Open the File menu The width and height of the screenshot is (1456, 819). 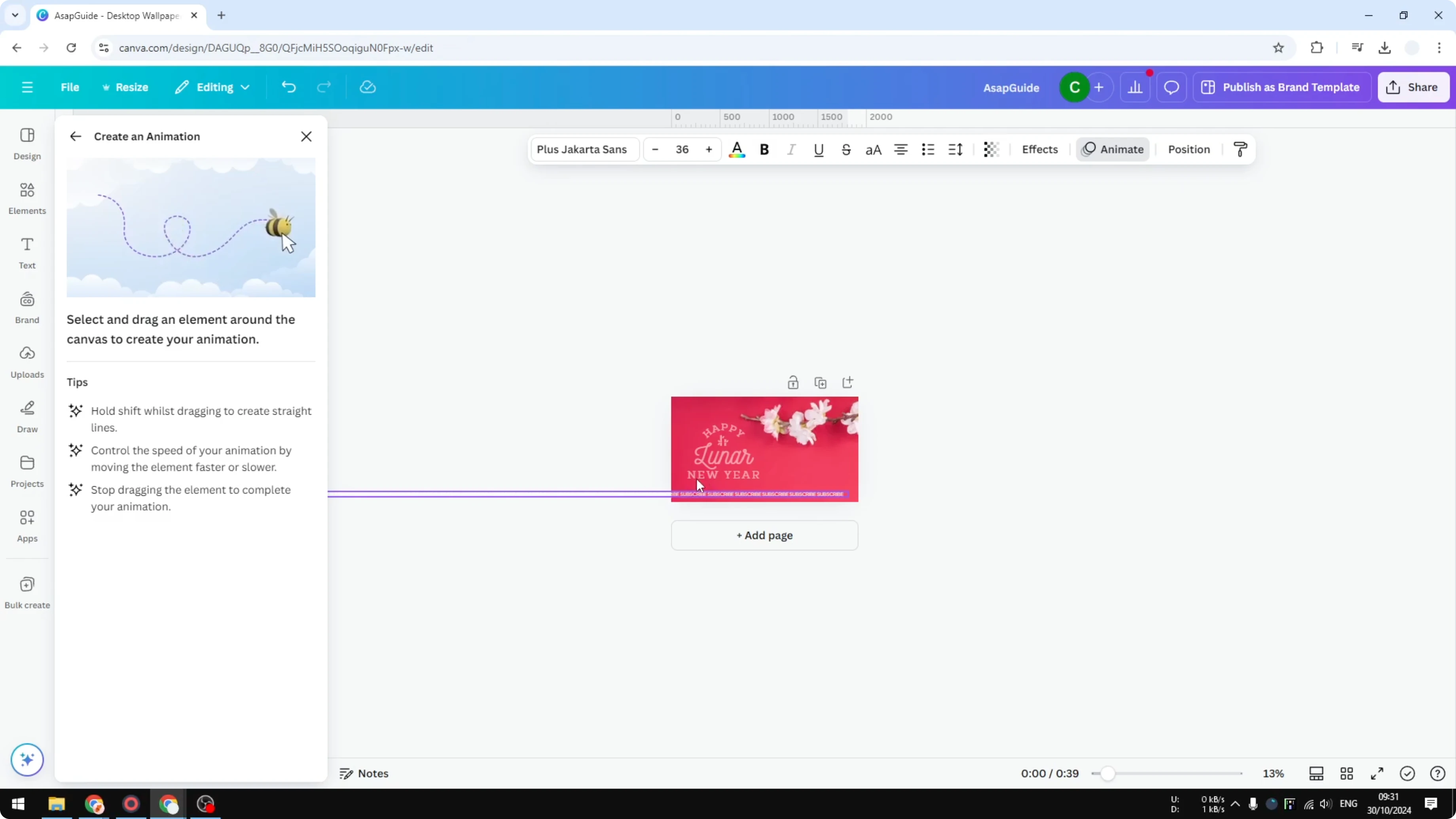point(70,87)
